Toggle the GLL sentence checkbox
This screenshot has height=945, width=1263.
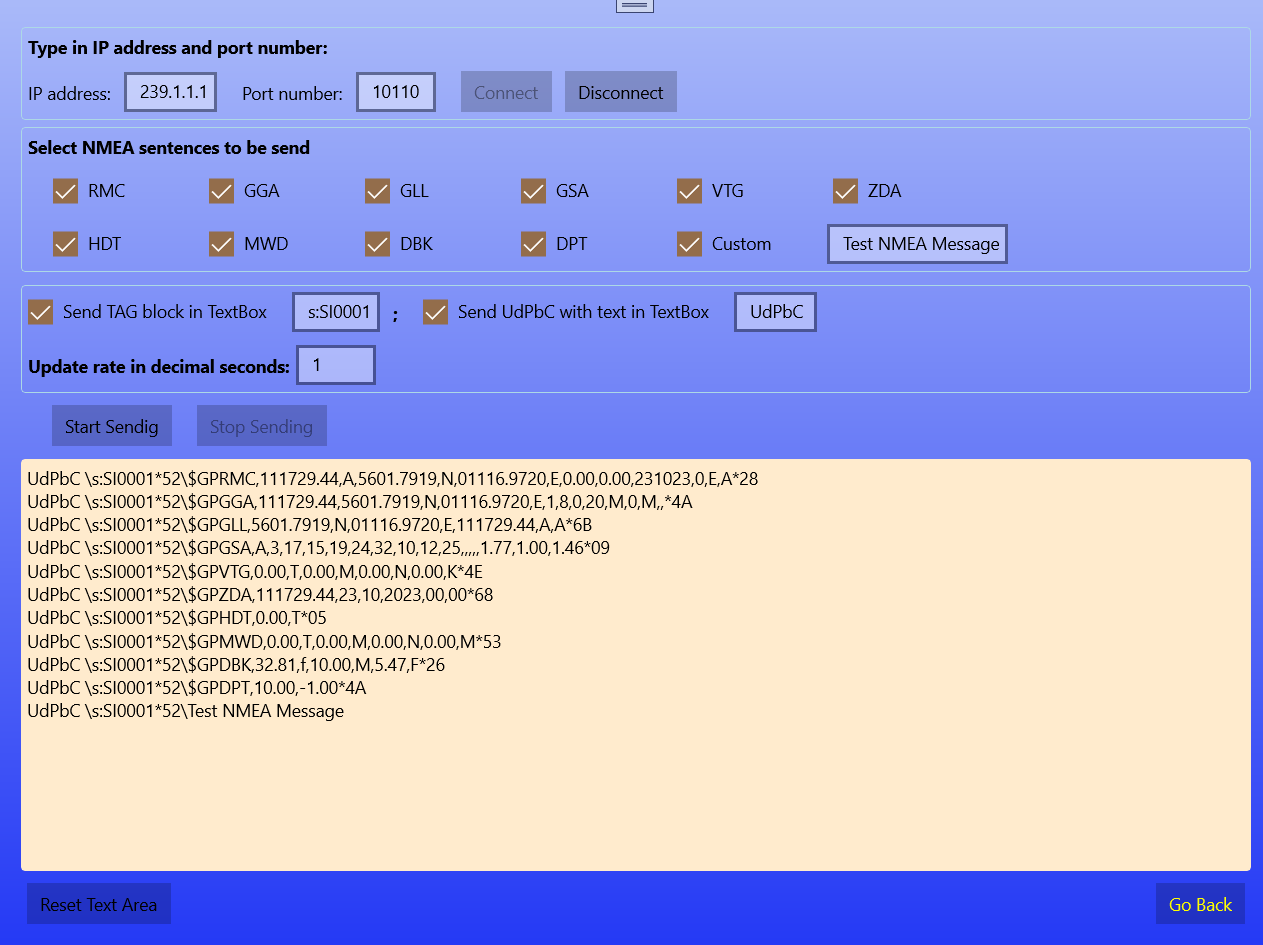377,190
